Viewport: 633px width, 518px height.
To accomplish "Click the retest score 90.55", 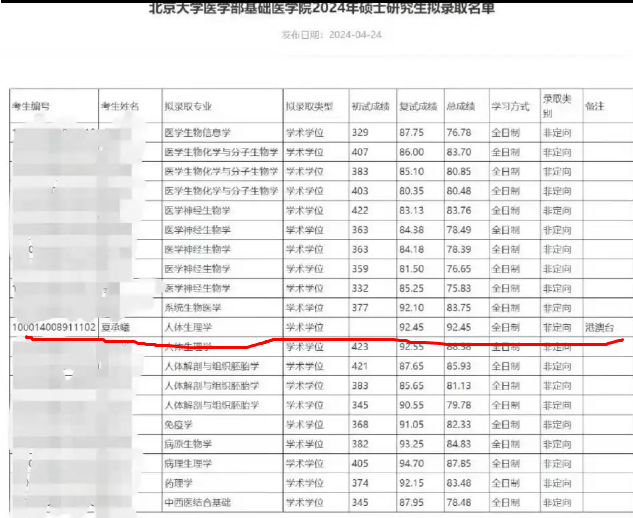I will pyautogui.click(x=411, y=405).
